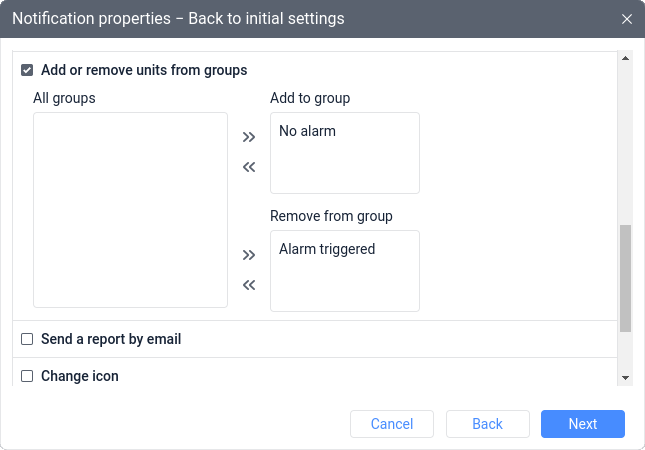Check the Change icon option

27,377
